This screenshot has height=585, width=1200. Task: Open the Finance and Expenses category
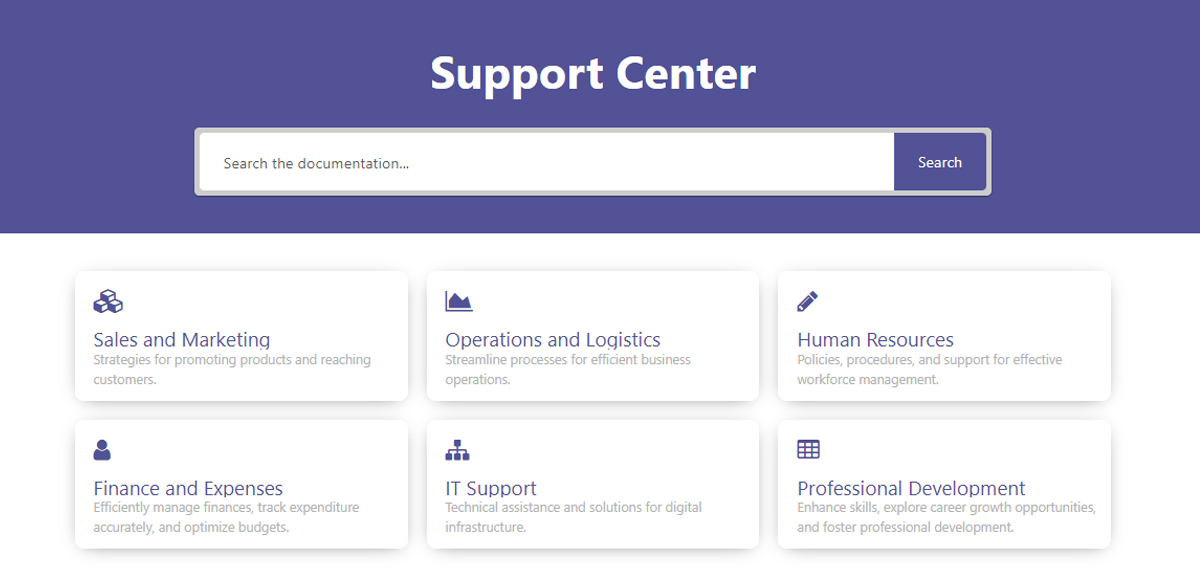pyautogui.click(x=188, y=489)
